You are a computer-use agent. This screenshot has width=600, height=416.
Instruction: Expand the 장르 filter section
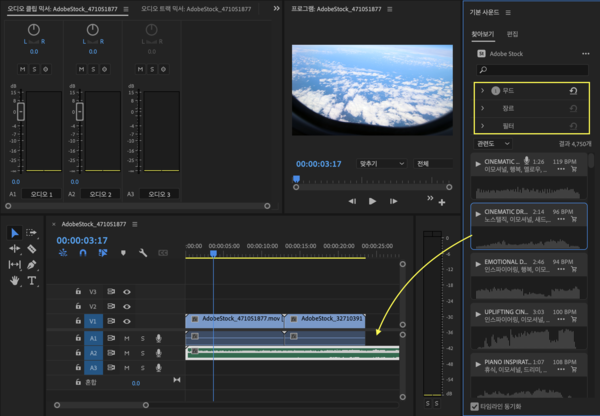482,108
